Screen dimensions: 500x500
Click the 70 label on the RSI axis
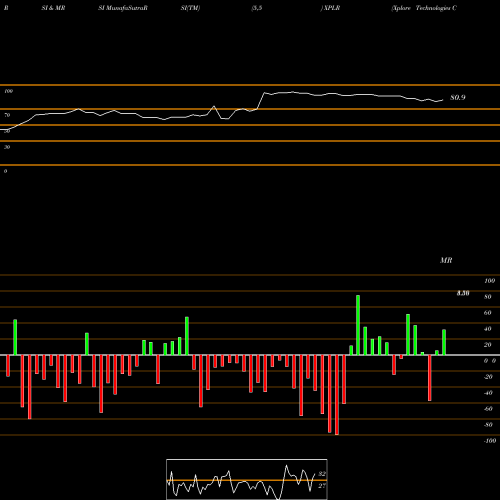click(7, 115)
